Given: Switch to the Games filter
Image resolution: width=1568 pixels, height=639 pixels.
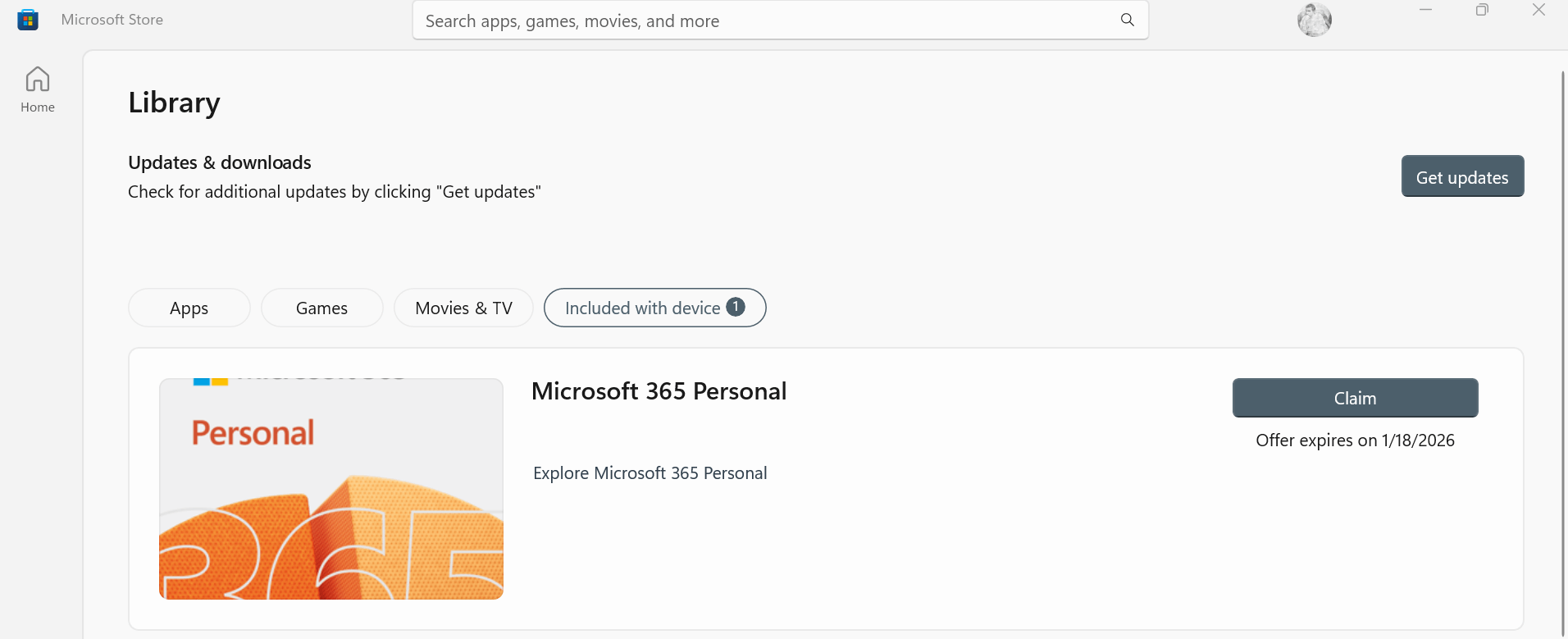Looking at the screenshot, I should pyautogui.click(x=321, y=308).
